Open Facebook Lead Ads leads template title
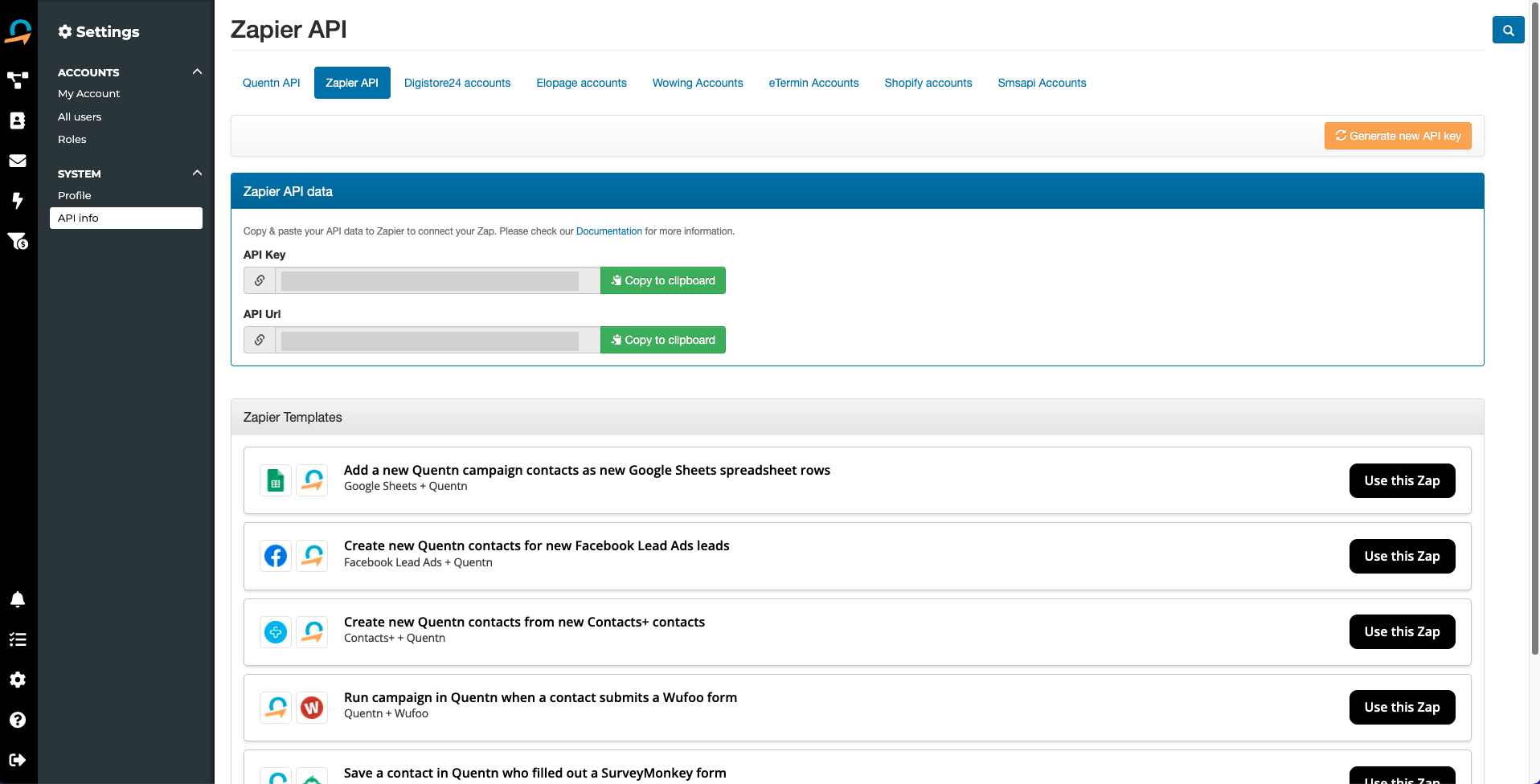Screen dimensions: 1540x784 [537, 545]
